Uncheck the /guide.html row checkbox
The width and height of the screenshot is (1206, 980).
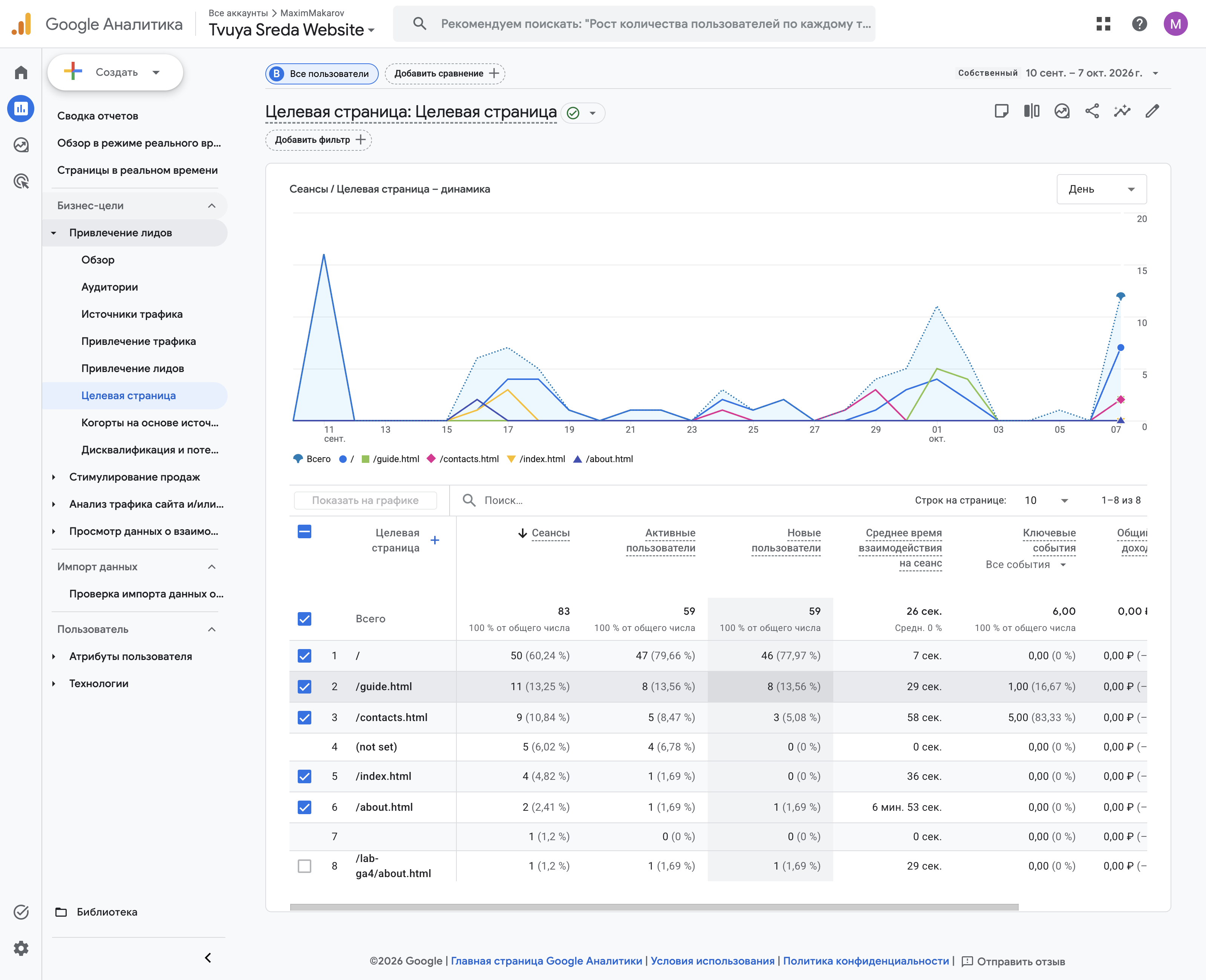click(304, 686)
